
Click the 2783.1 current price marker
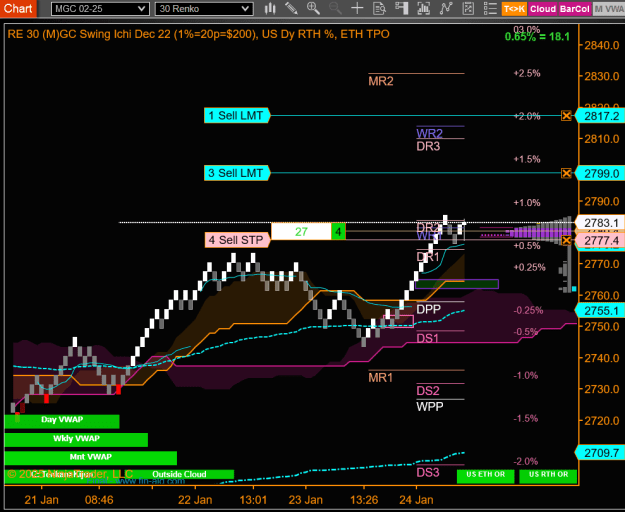(x=601, y=222)
